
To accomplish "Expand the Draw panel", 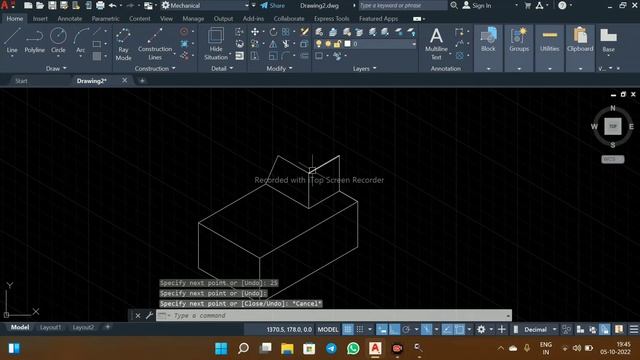I will [56, 69].
